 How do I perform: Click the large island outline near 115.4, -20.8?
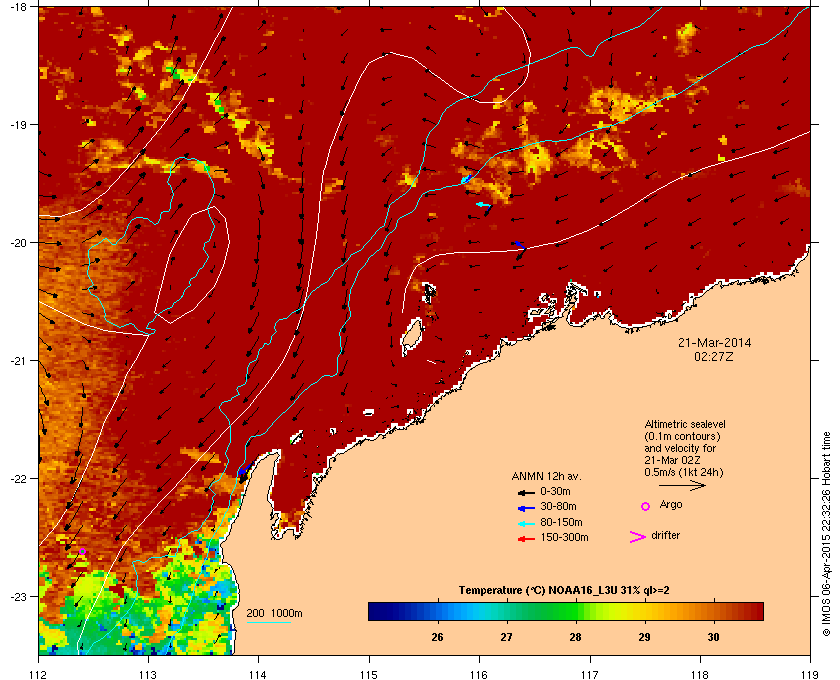[x=412, y=337]
